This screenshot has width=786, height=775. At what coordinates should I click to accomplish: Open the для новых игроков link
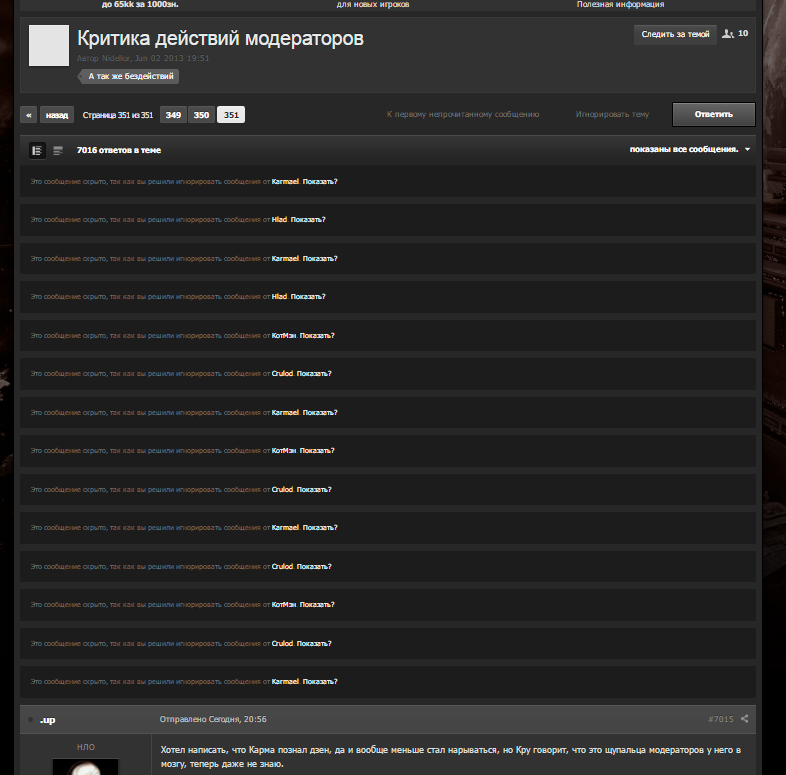pyautogui.click(x=372, y=4)
